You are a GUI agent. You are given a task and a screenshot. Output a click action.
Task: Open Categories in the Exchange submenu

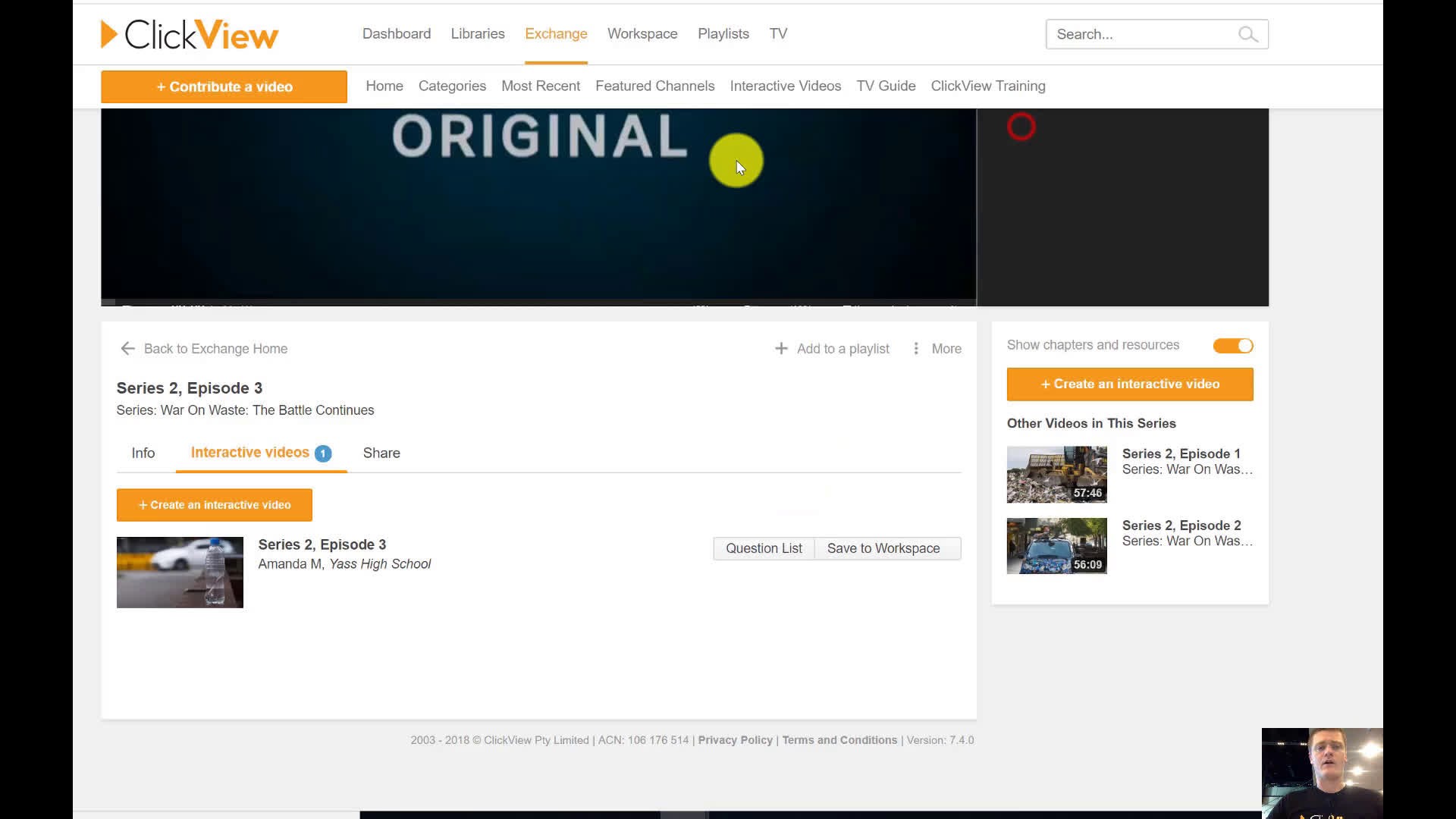tap(452, 86)
